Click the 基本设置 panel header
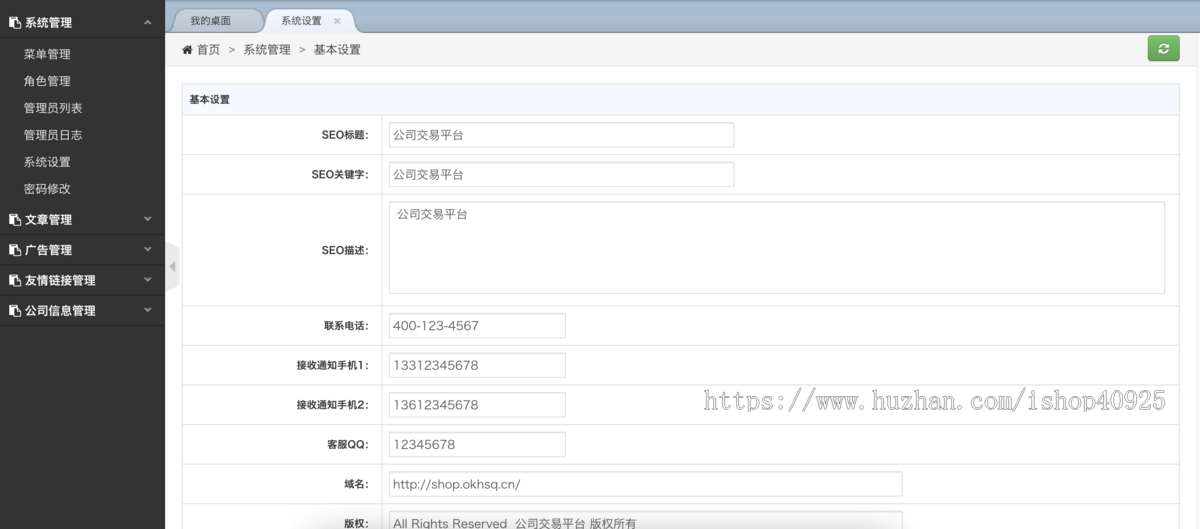Screen dimensions: 1200x529 680,99
